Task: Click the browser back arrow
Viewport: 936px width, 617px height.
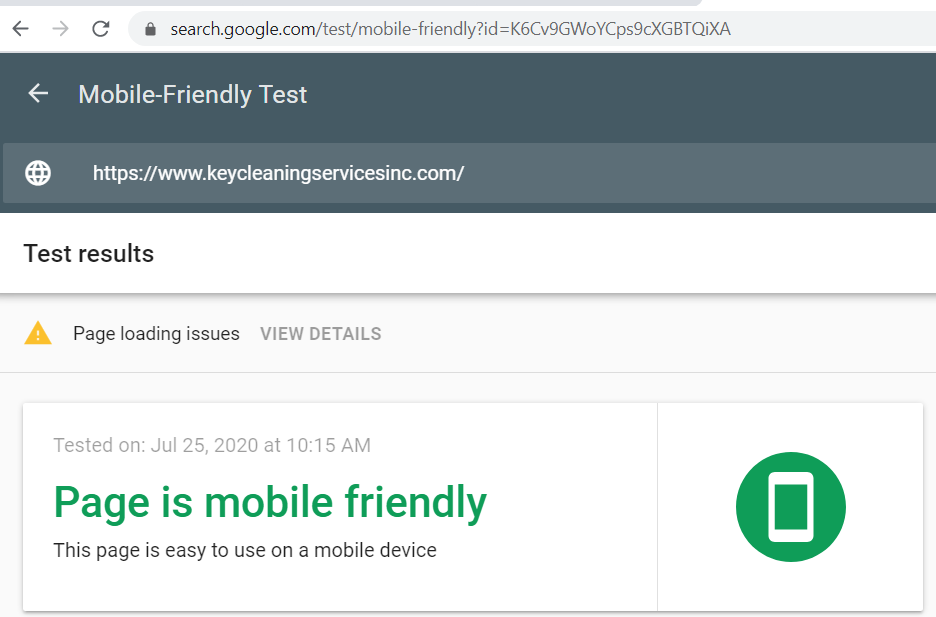Action: pos(20,29)
